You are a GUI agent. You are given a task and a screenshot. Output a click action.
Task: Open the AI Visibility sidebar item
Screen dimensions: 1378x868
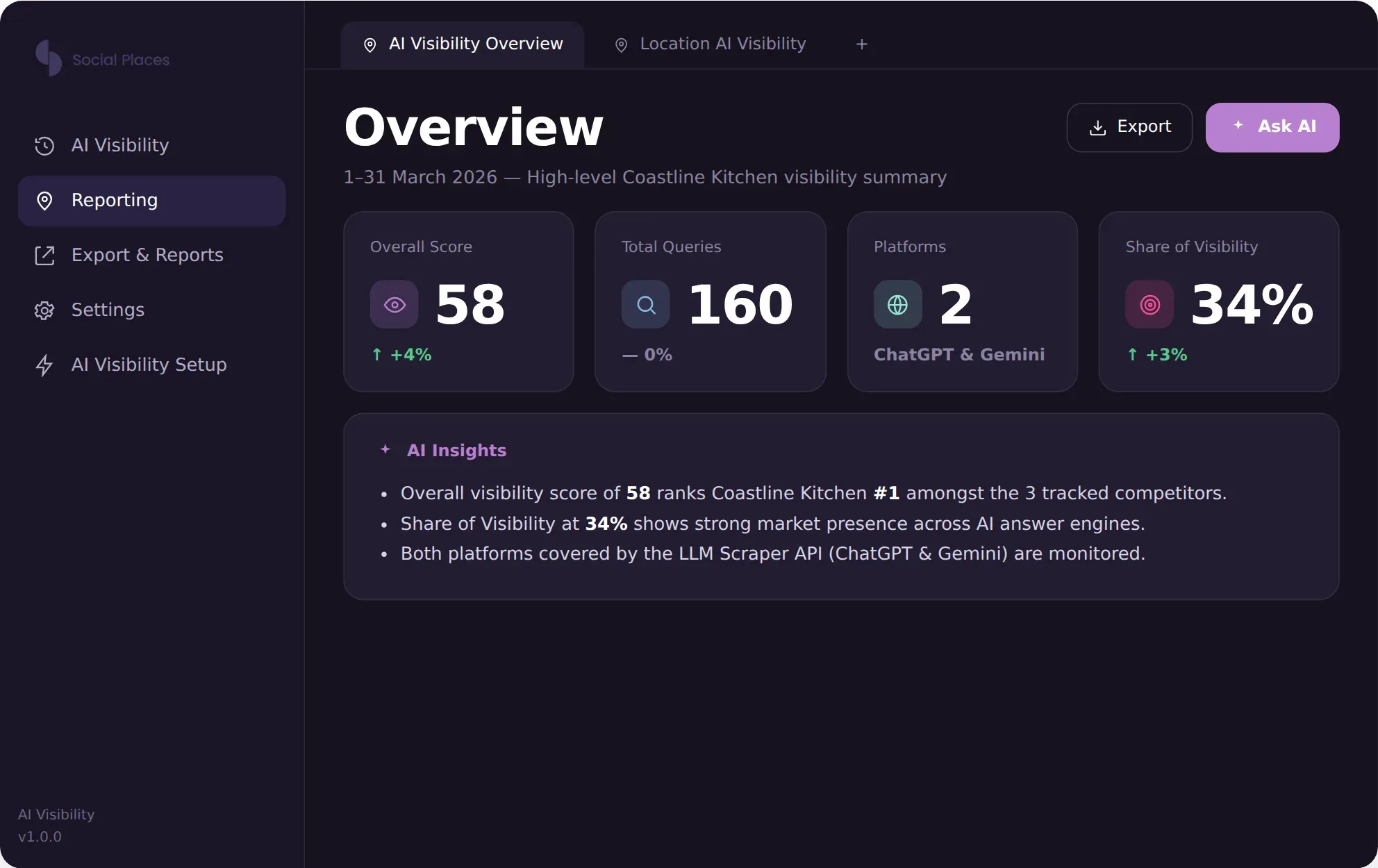coord(151,145)
